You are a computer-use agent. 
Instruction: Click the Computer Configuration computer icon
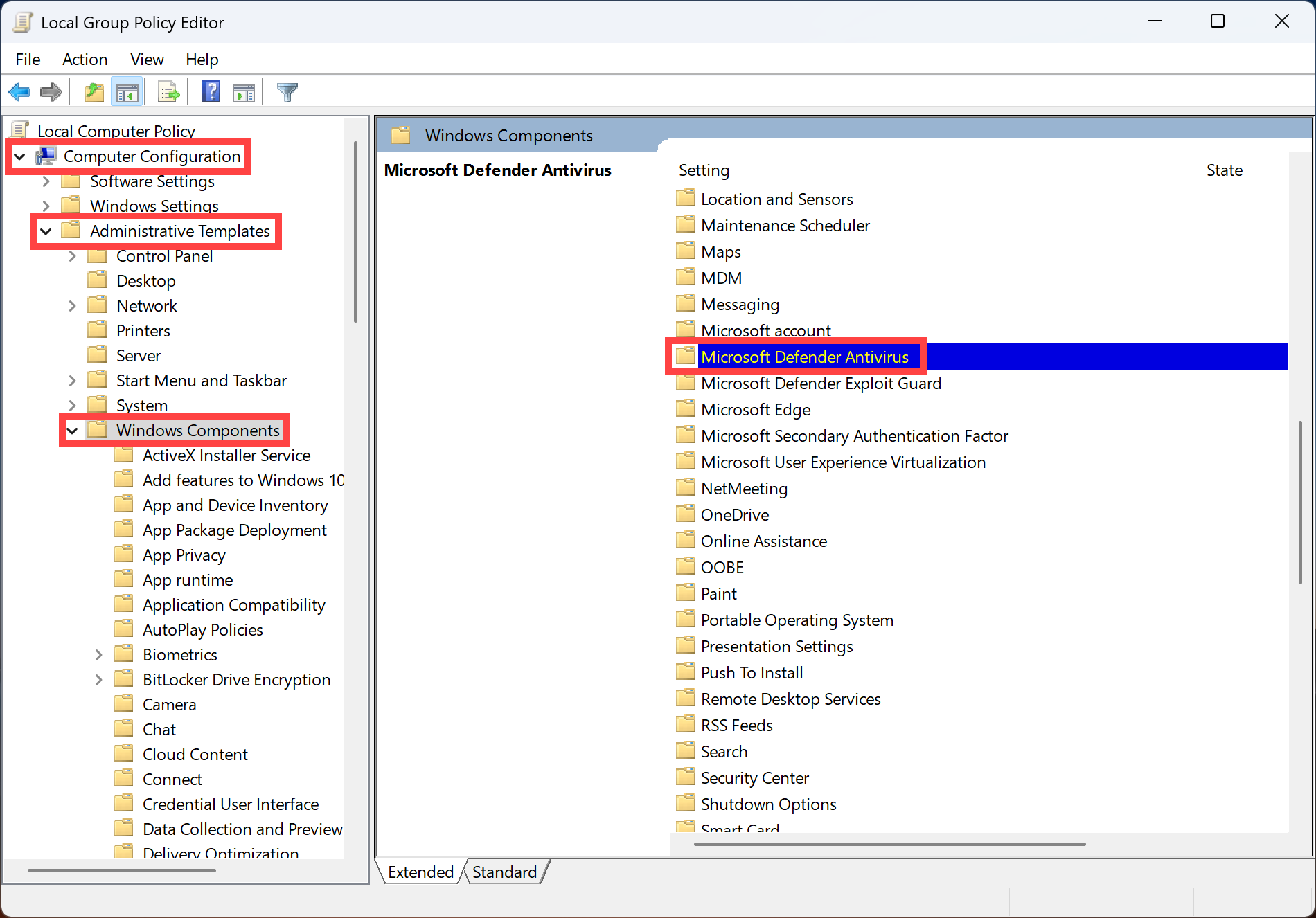coord(46,156)
